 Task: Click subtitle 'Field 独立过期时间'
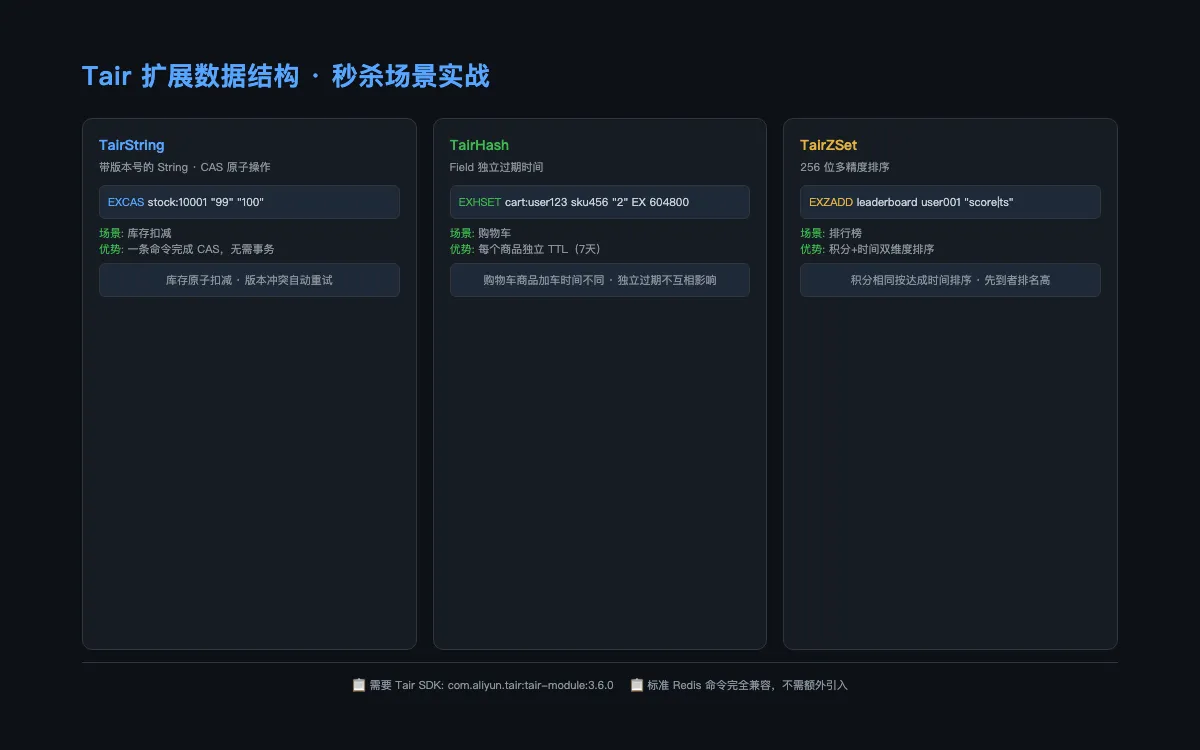497,167
